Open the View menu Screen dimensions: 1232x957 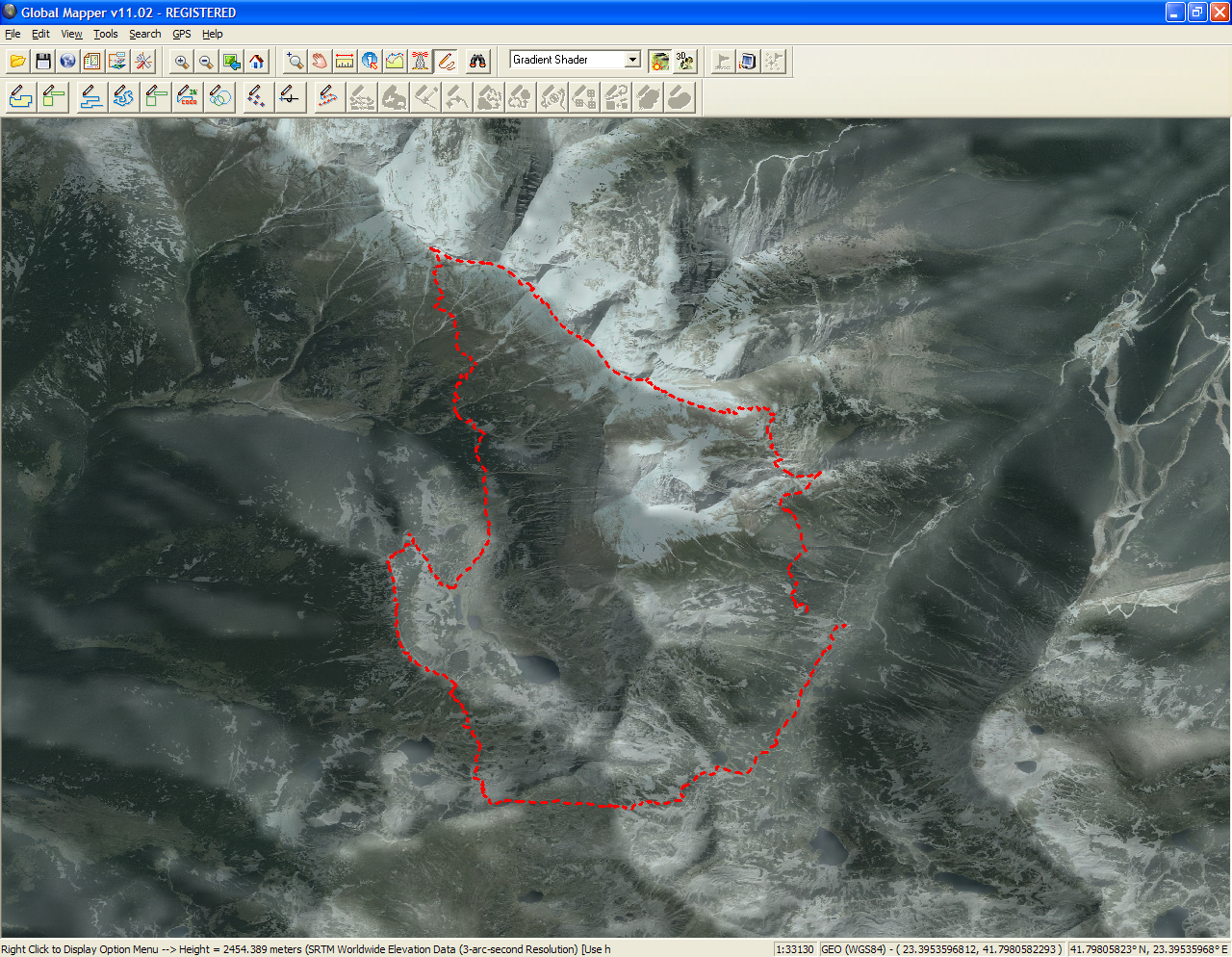tap(72, 34)
